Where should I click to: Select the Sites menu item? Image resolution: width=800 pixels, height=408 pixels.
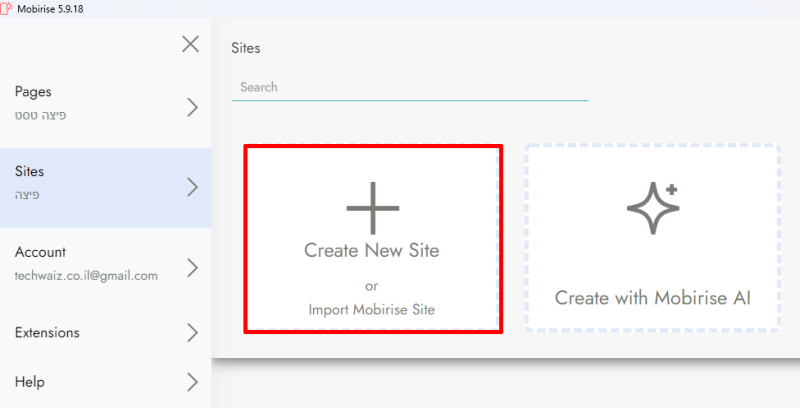point(106,188)
